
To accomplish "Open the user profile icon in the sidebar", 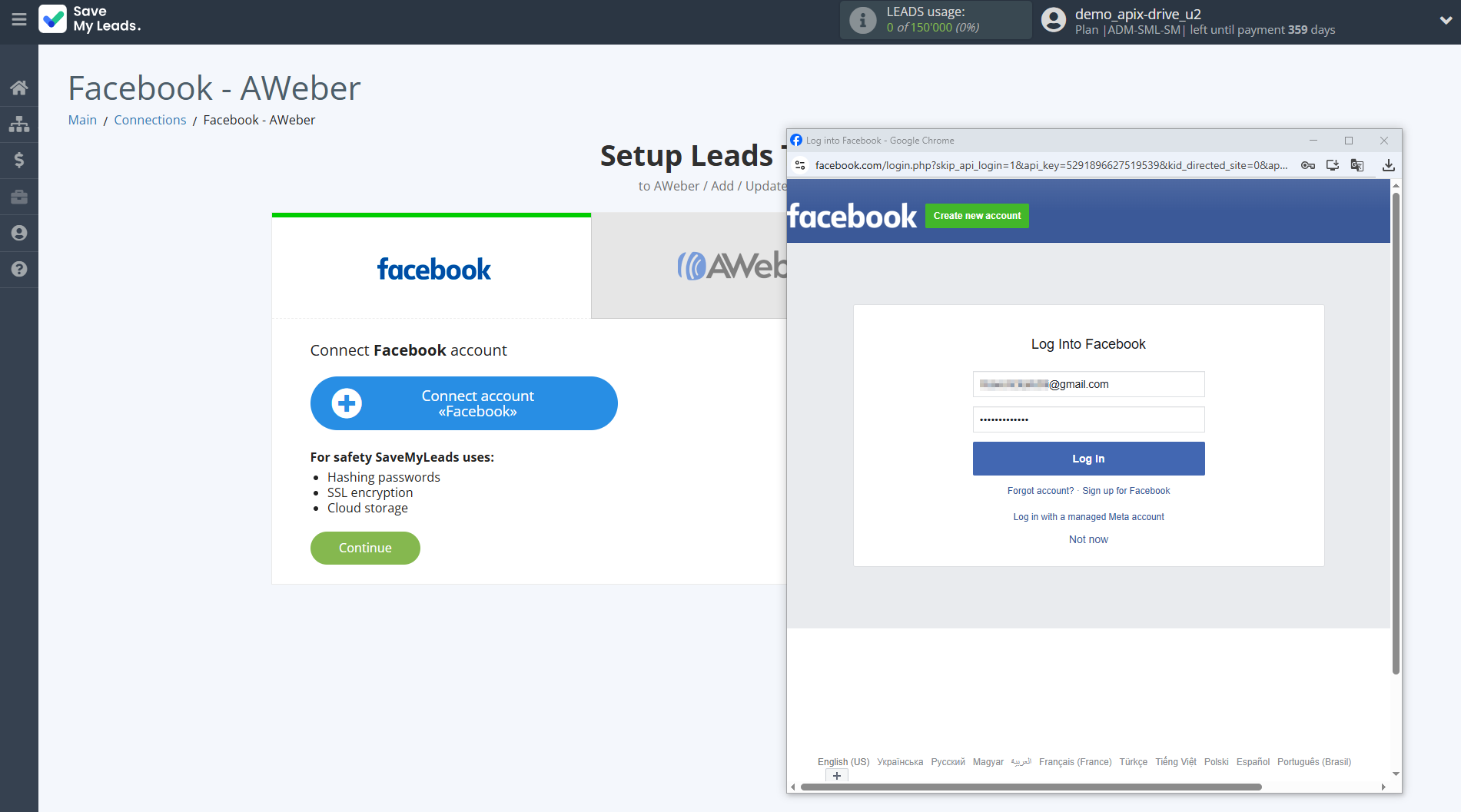I will coord(19,233).
